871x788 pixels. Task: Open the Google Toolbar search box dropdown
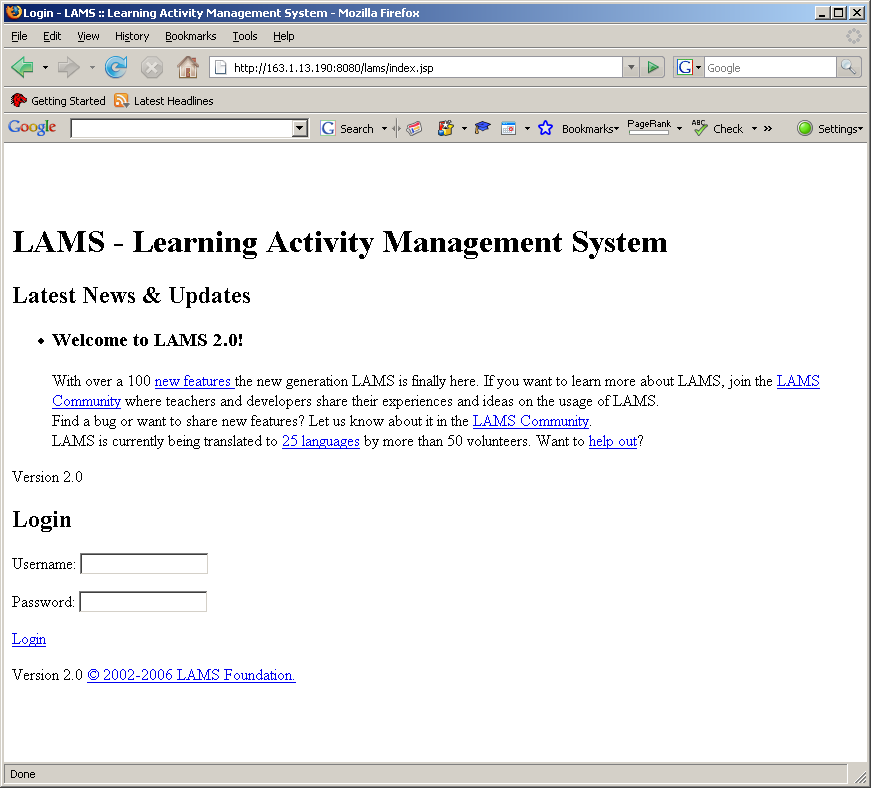299,129
